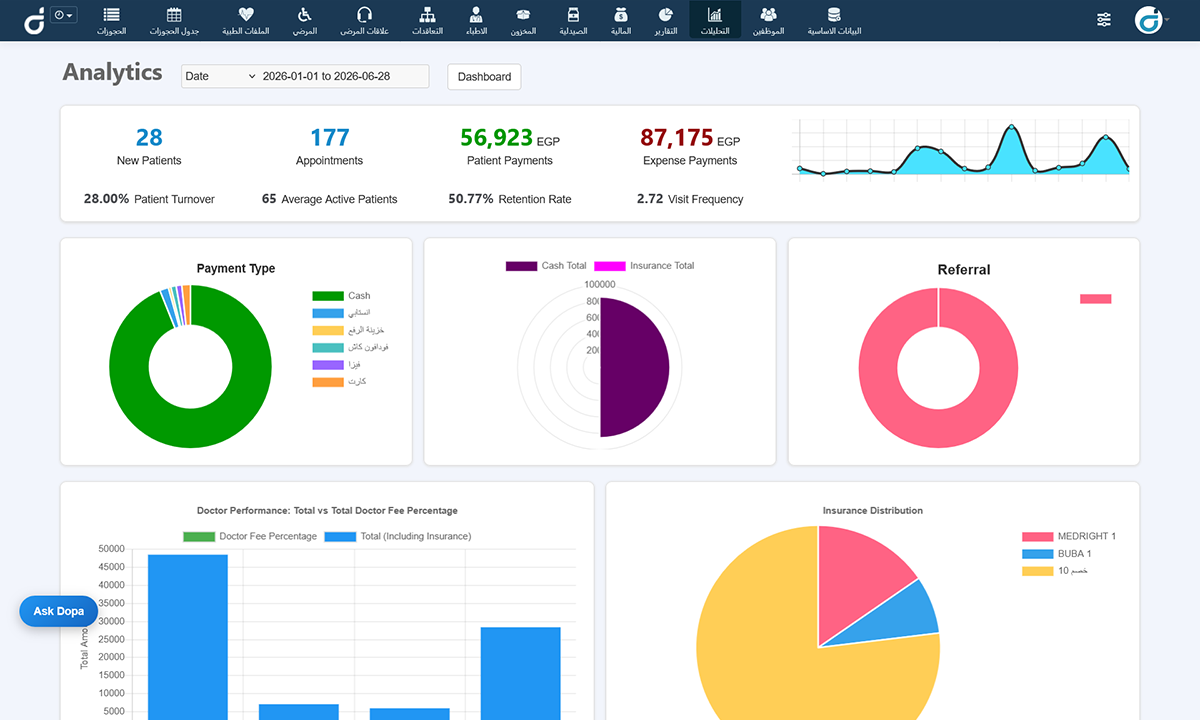Screen dimensions: 1200x720
Task: Click the 28 New Patients value
Action: [x=149, y=138]
